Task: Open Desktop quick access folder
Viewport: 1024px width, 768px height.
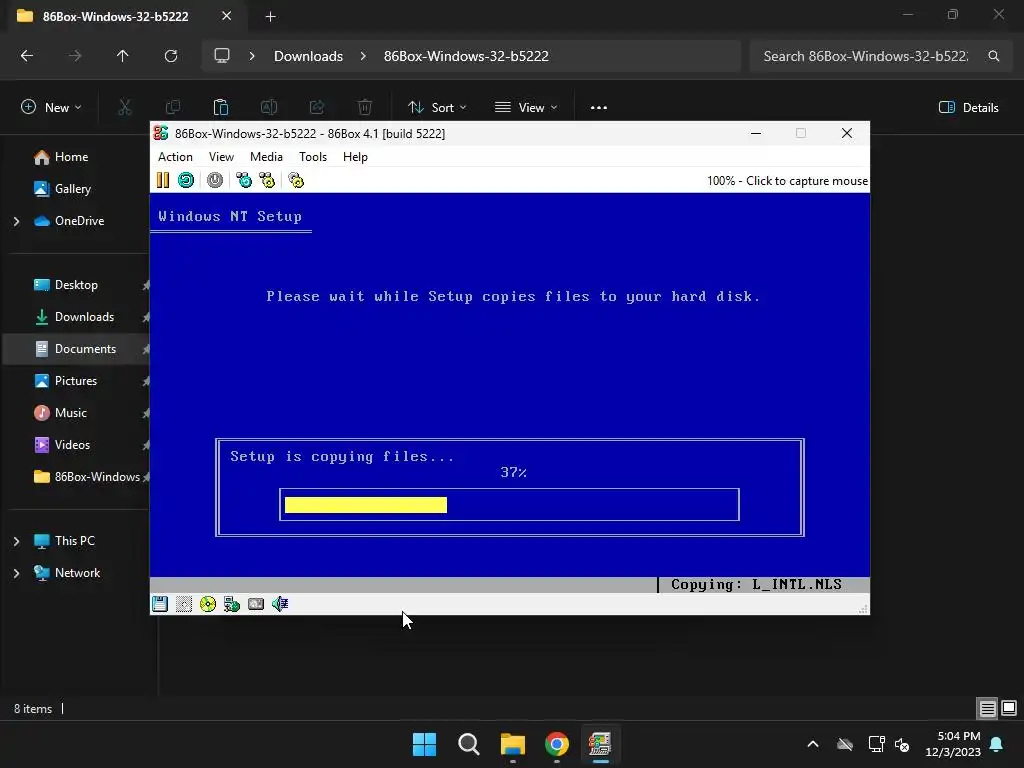Action: tap(76, 285)
